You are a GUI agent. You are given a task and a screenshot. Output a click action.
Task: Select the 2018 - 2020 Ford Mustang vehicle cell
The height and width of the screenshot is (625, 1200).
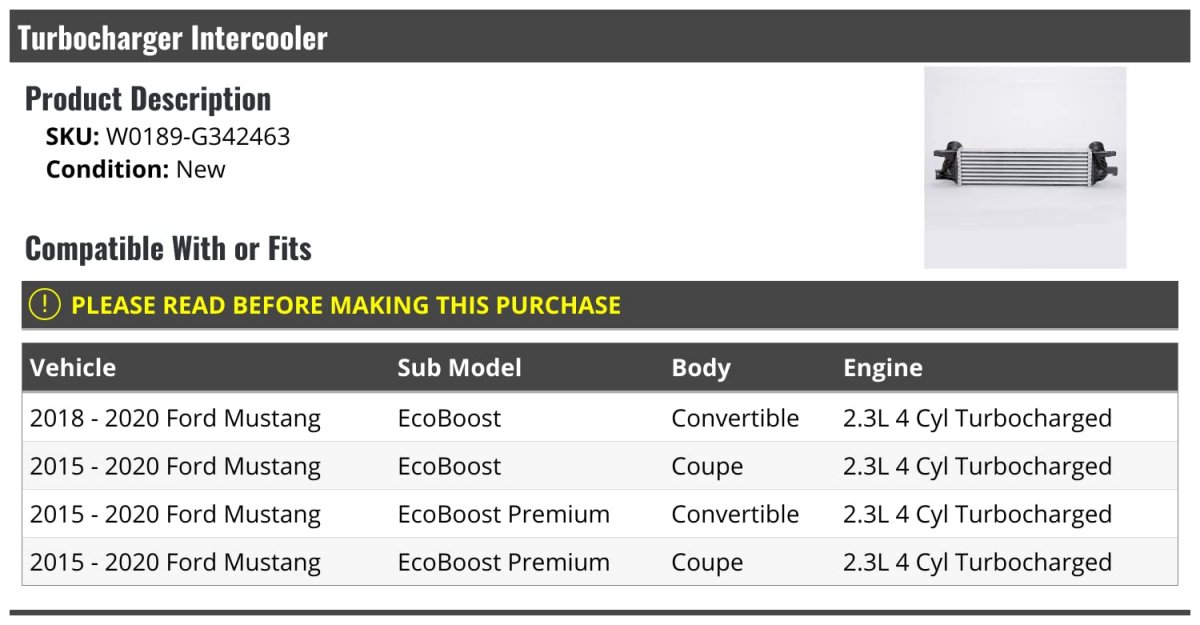(175, 418)
